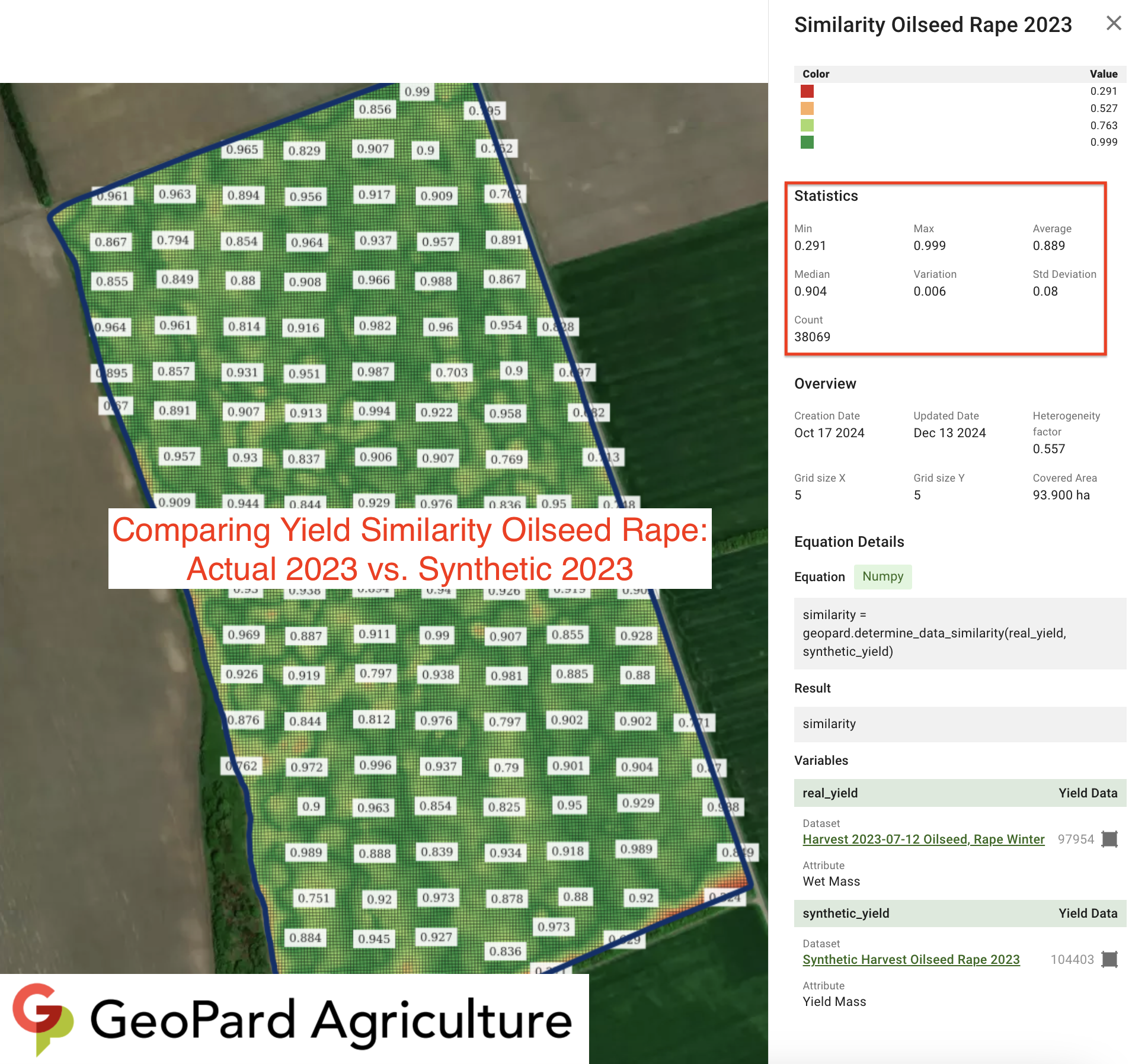Image resolution: width=1132 pixels, height=1064 pixels.
Task: Click the 0.996 grid label on map
Action: (x=375, y=765)
